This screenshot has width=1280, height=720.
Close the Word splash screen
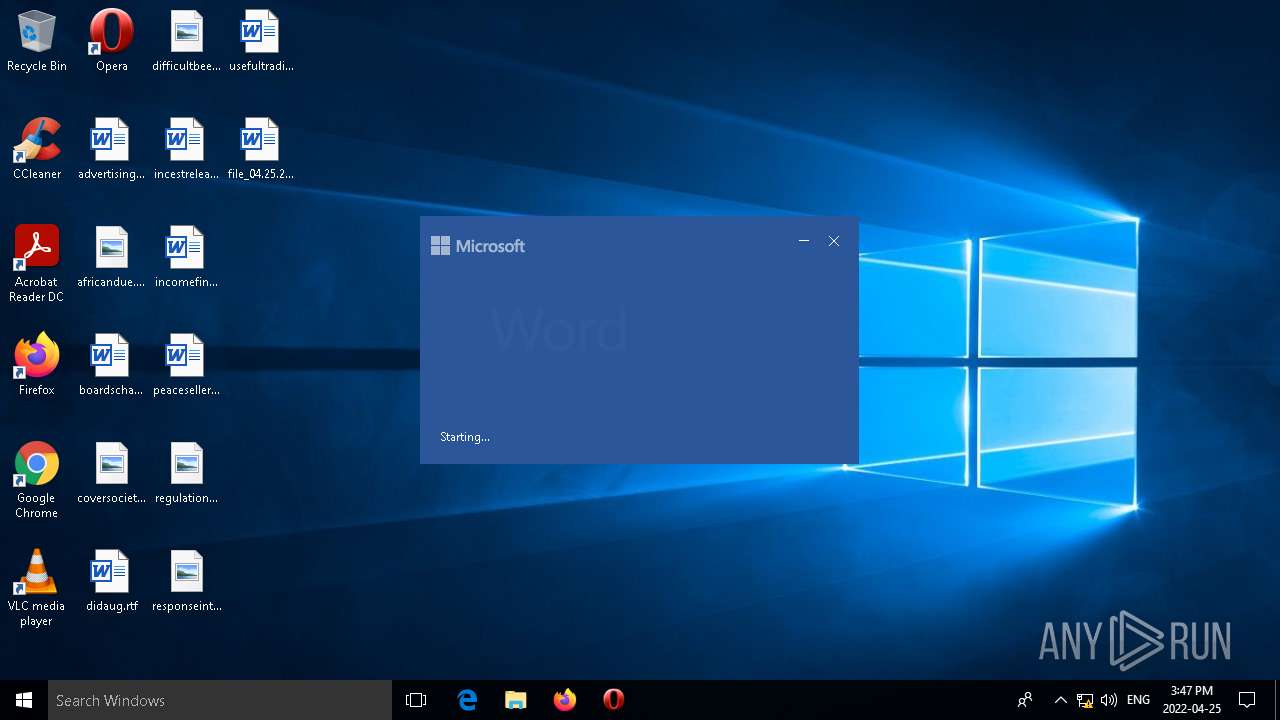[x=834, y=241]
